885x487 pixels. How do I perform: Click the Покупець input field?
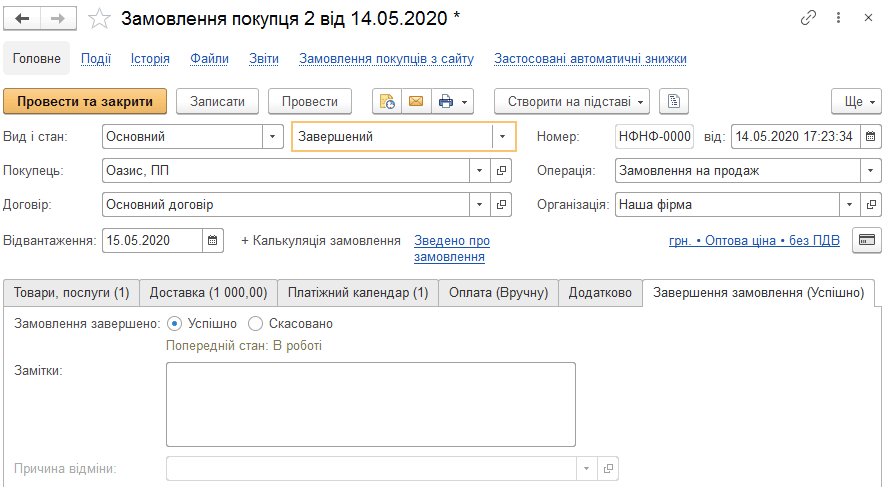click(286, 170)
